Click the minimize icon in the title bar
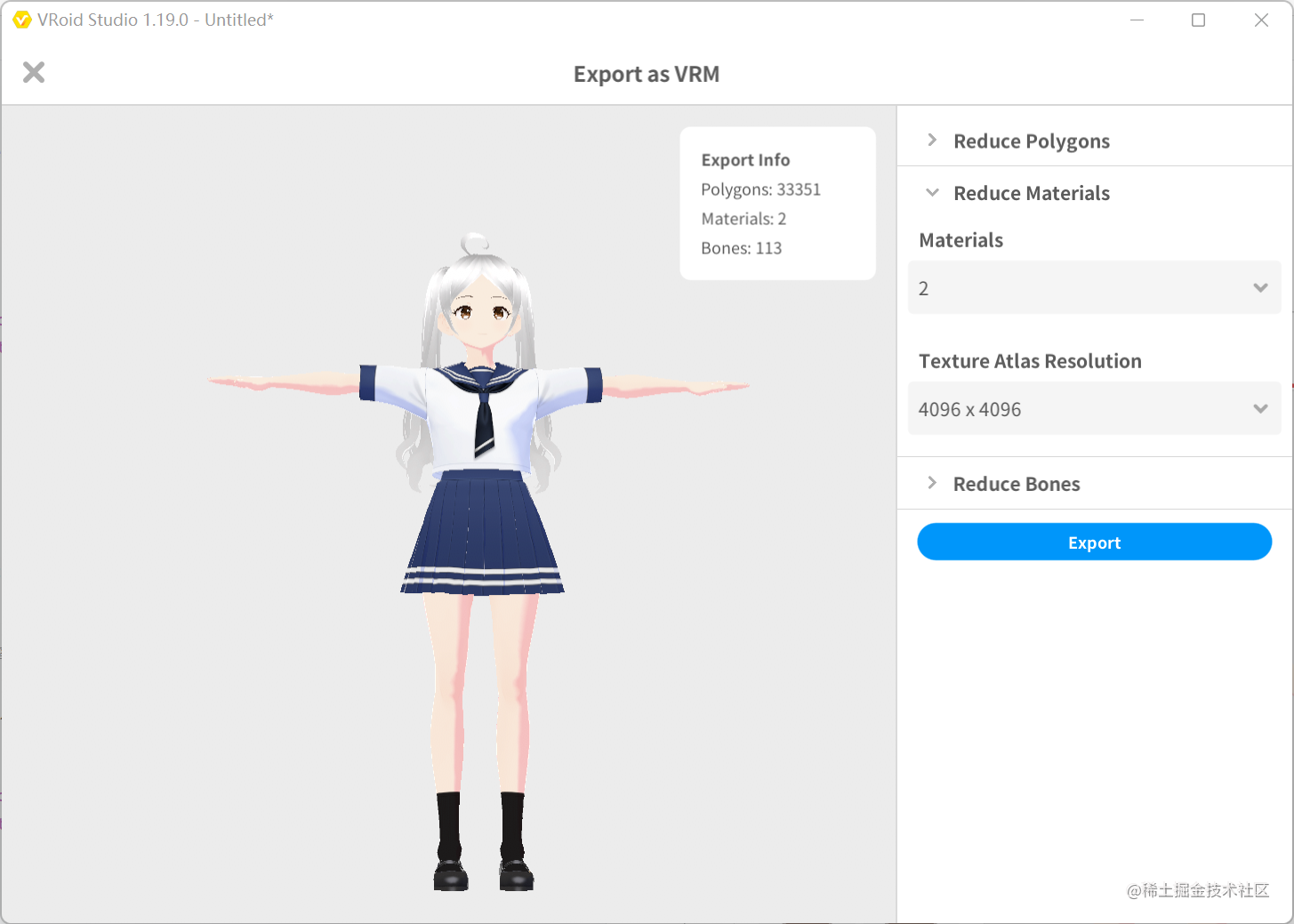Screen dimensions: 1294x924 pyautogui.click(x=1137, y=20)
